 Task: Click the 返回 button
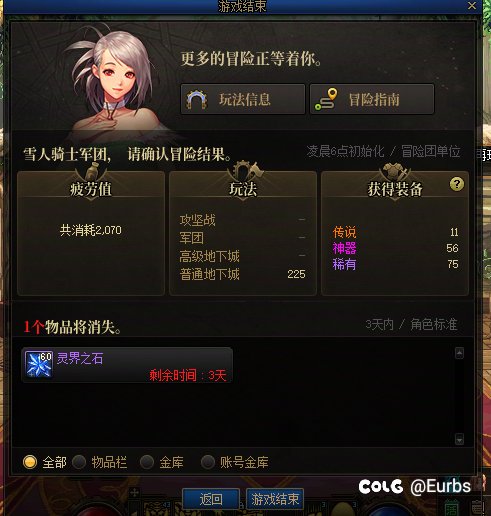pos(211,499)
